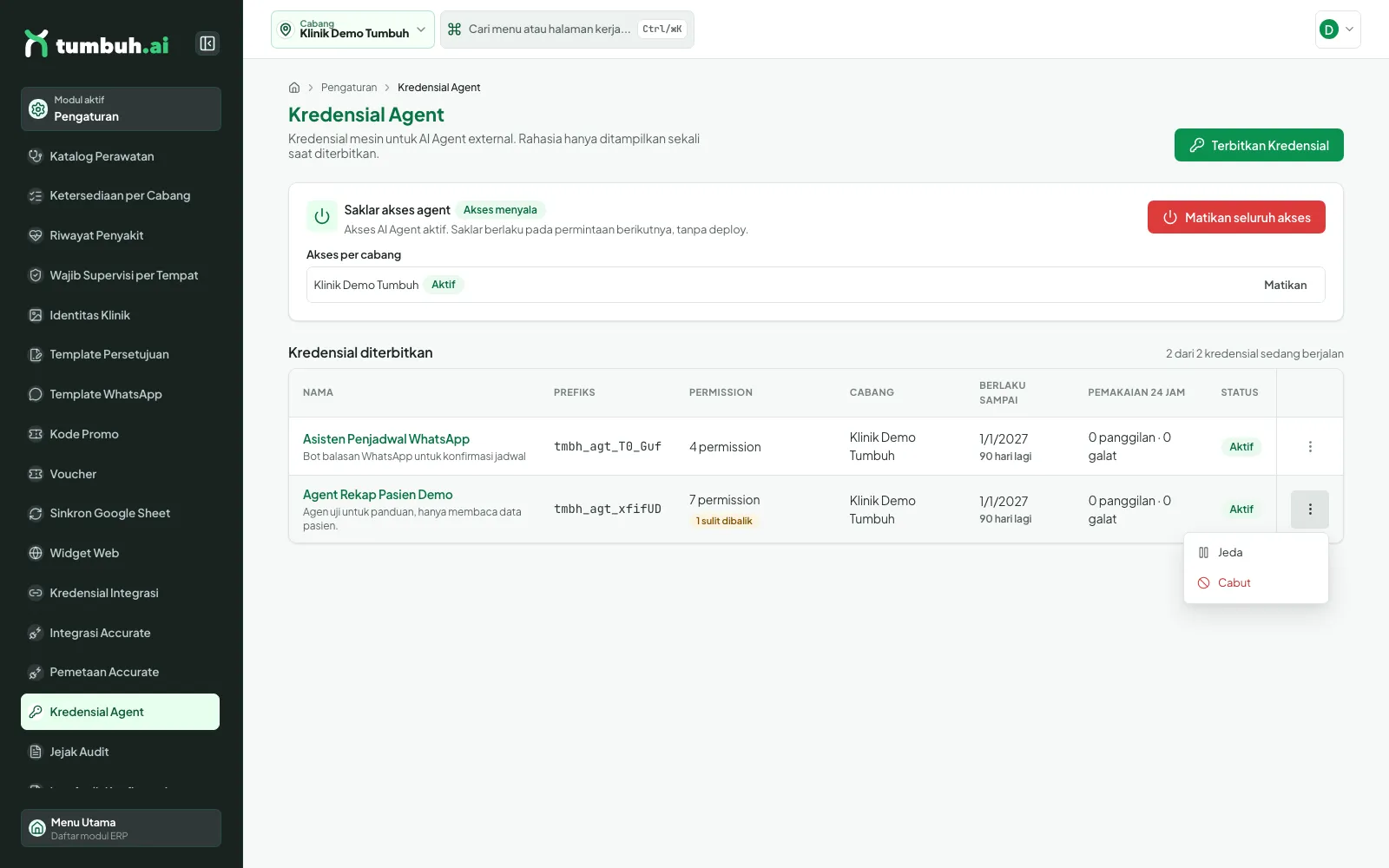
Task: Open the row menu for Asisten Penjadwal WhatsApp
Action: (1310, 446)
